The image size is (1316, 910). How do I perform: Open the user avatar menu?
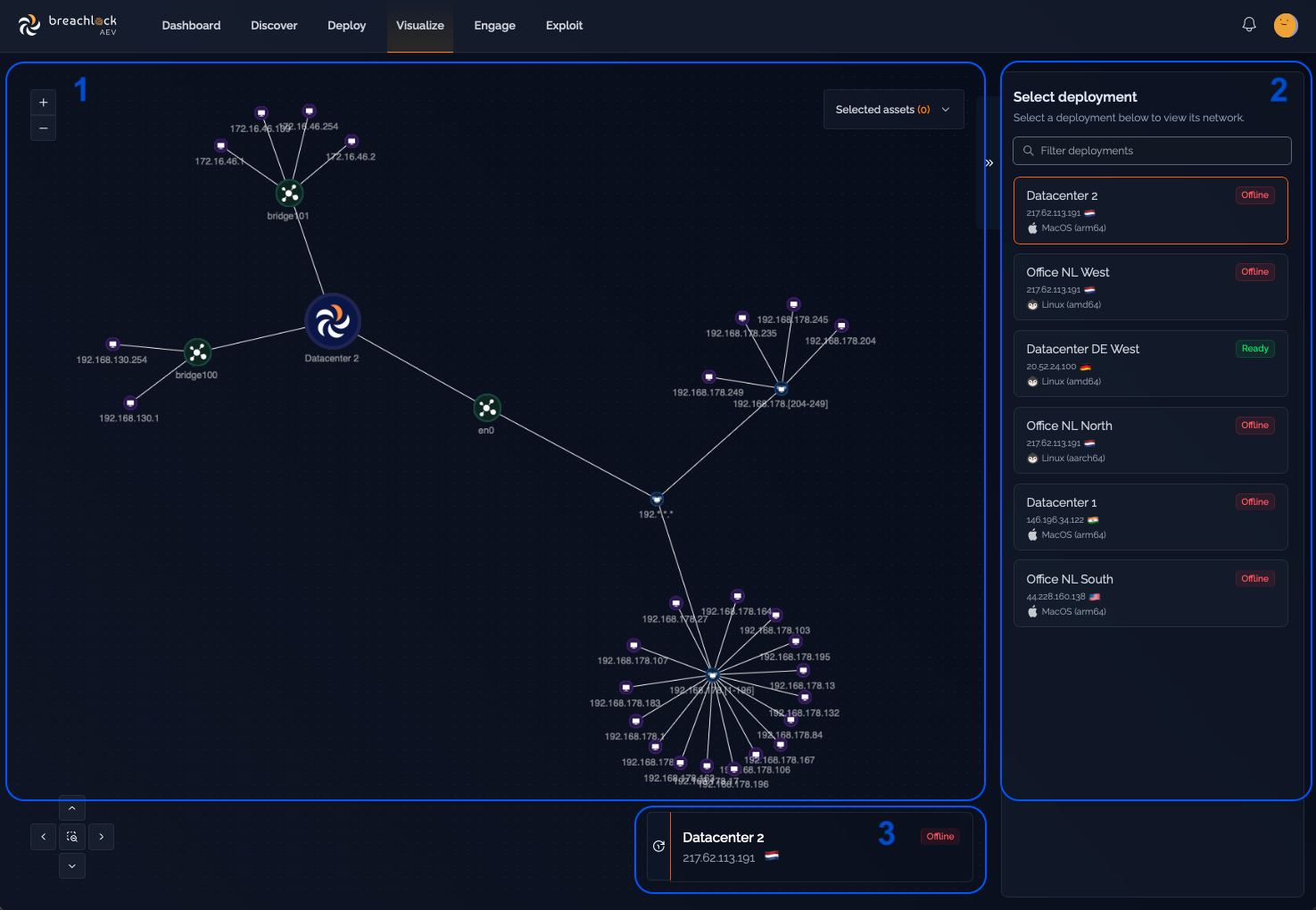[x=1286, y=25]
